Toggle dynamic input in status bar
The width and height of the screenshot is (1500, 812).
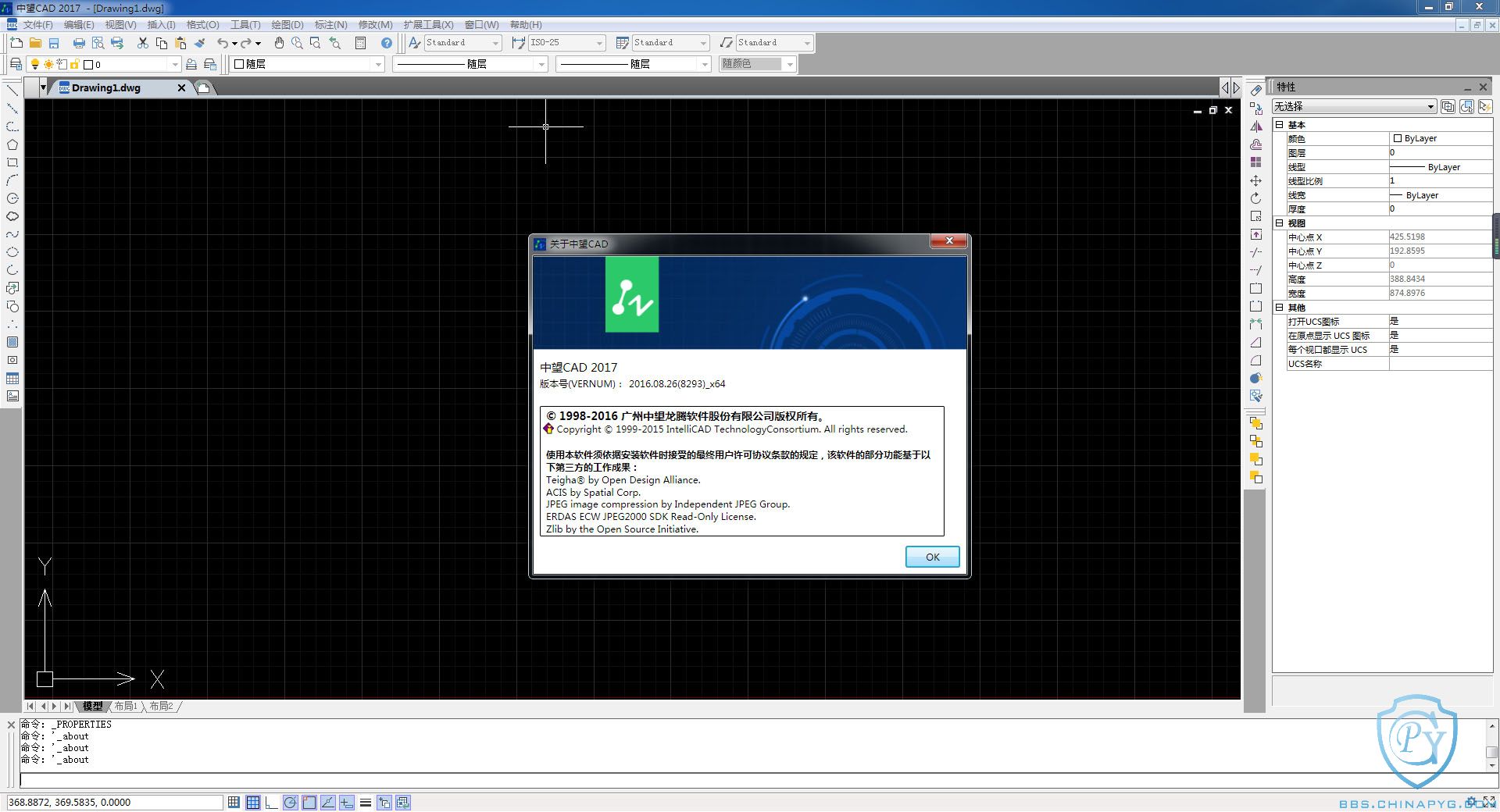[x=347, y=802]
